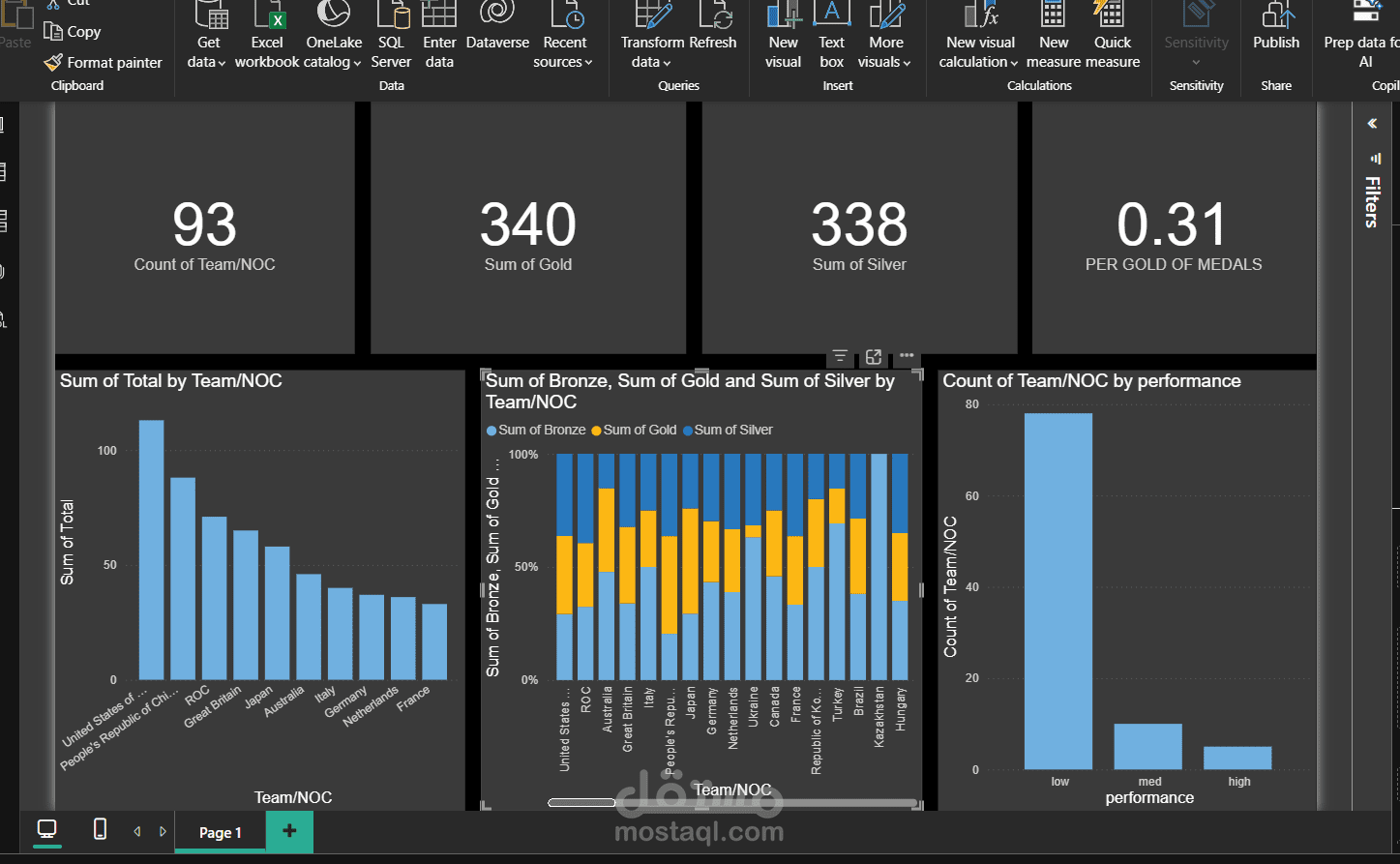
Task: Select the 'med' bar in performance chart
Action: (x=1147, y=747)
